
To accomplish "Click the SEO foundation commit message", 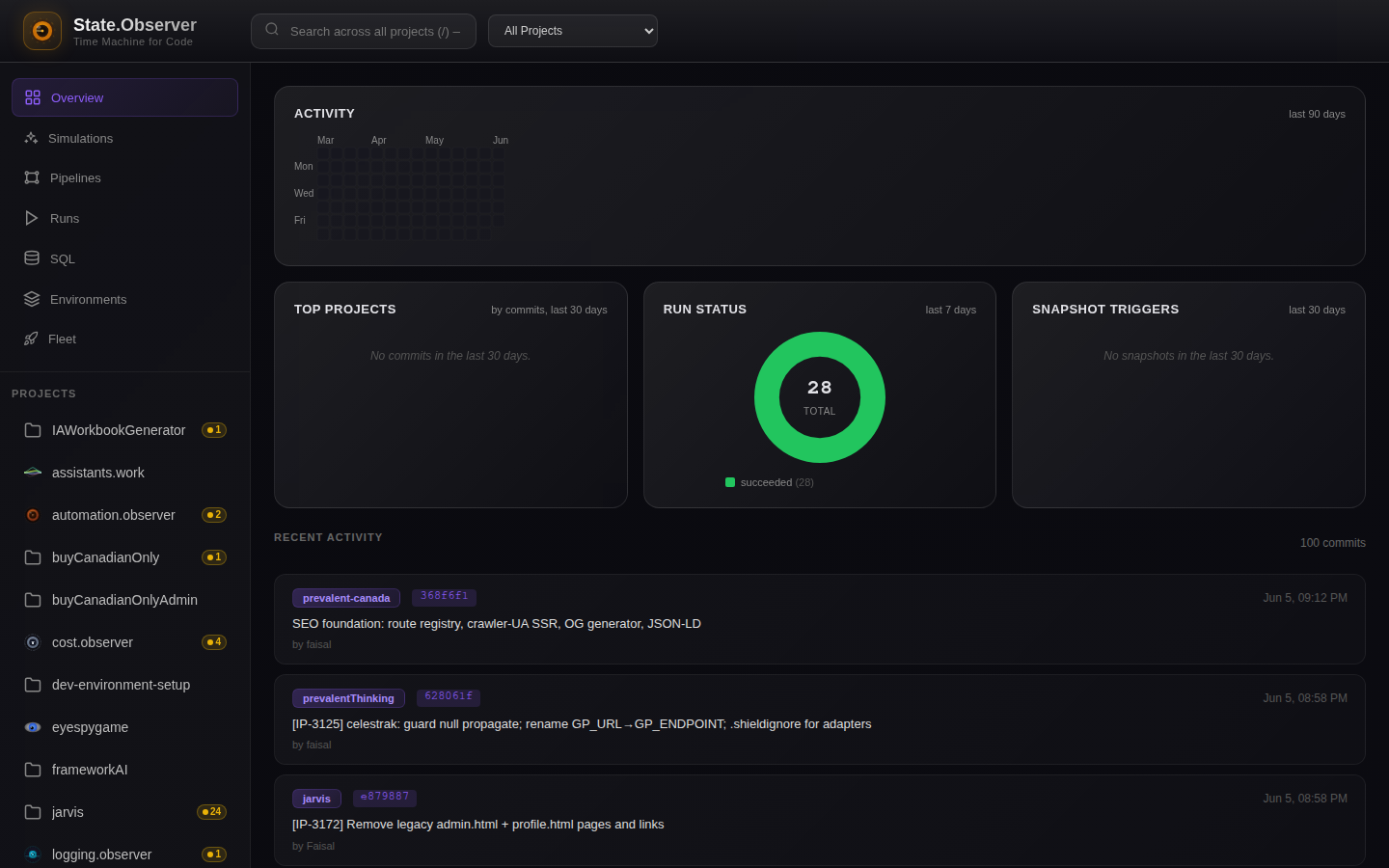I will click(x=497, y=624).
